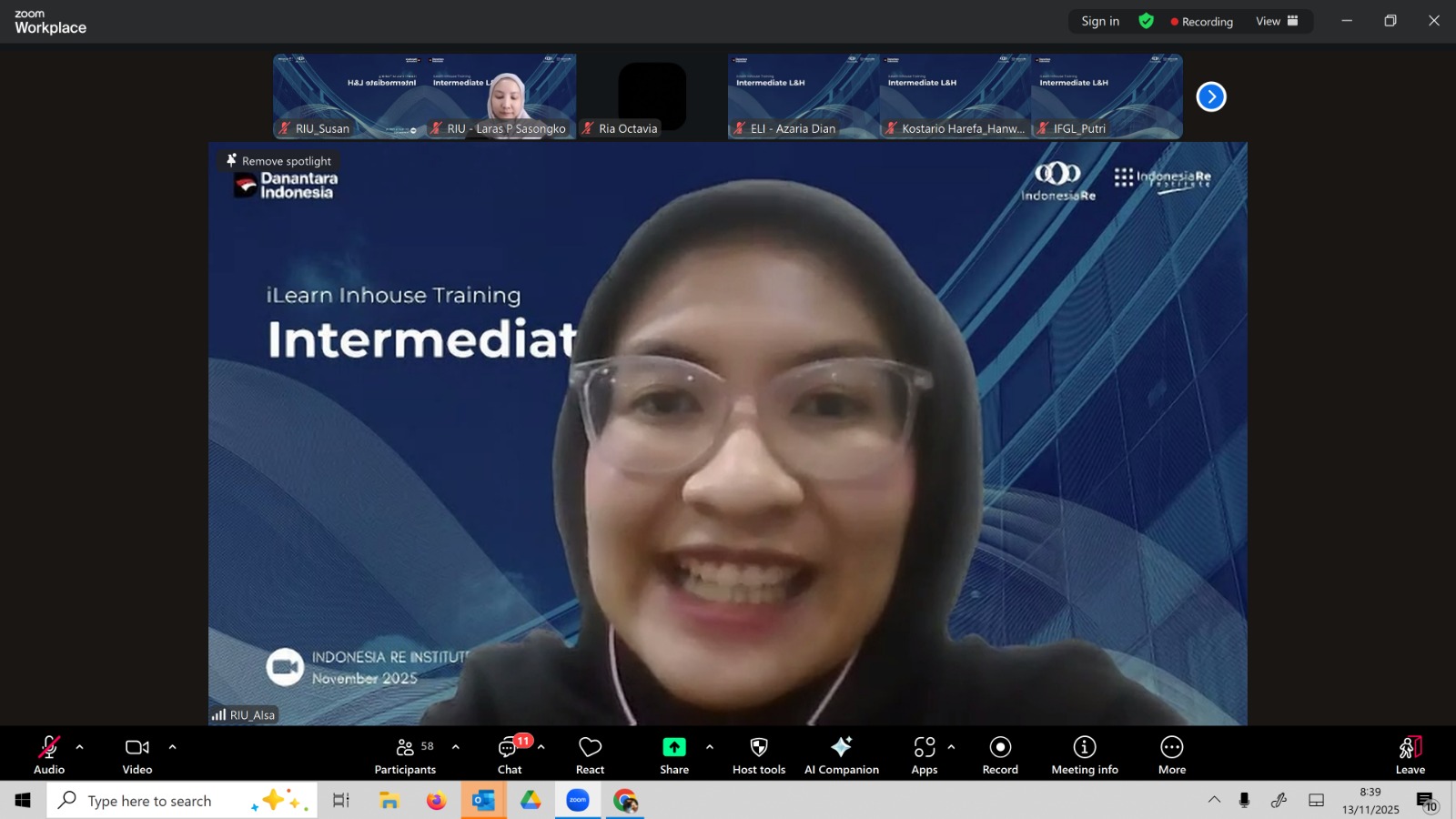This screenshot has height=819, width=1456.
Task: Open Host tools shield menu
Action: [x=758, y=755]
